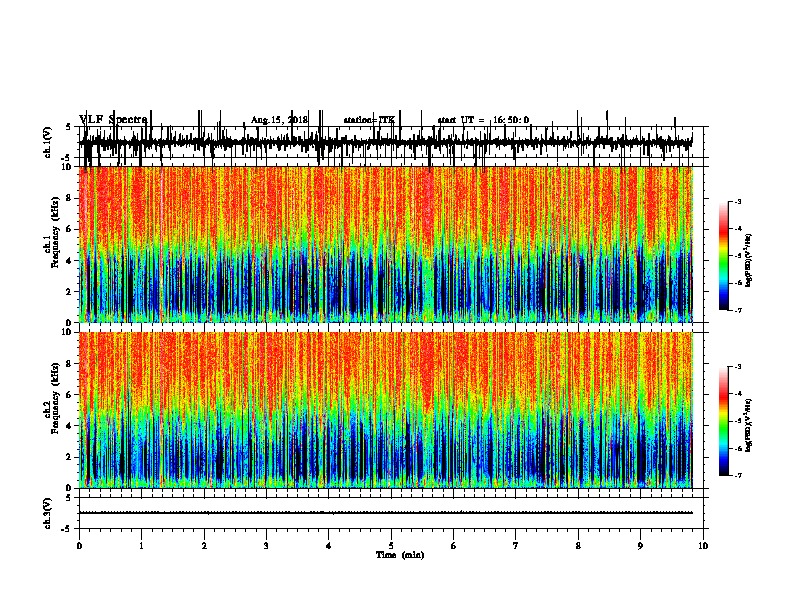Click the ch.2 spectrogram color bar
Screen dimensions: 792x612
pos(723,421)
